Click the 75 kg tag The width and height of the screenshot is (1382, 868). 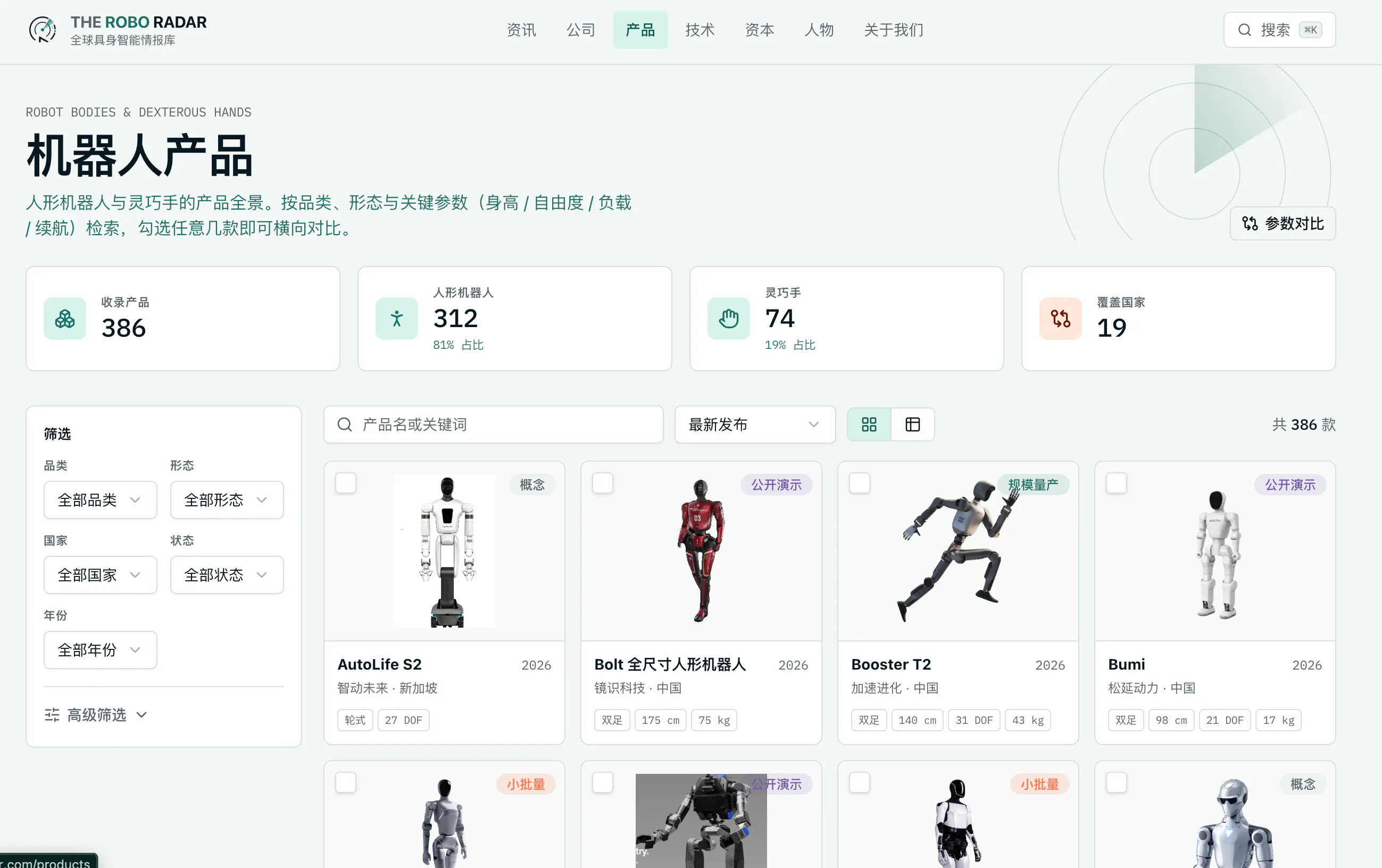[x=714, y=720]
